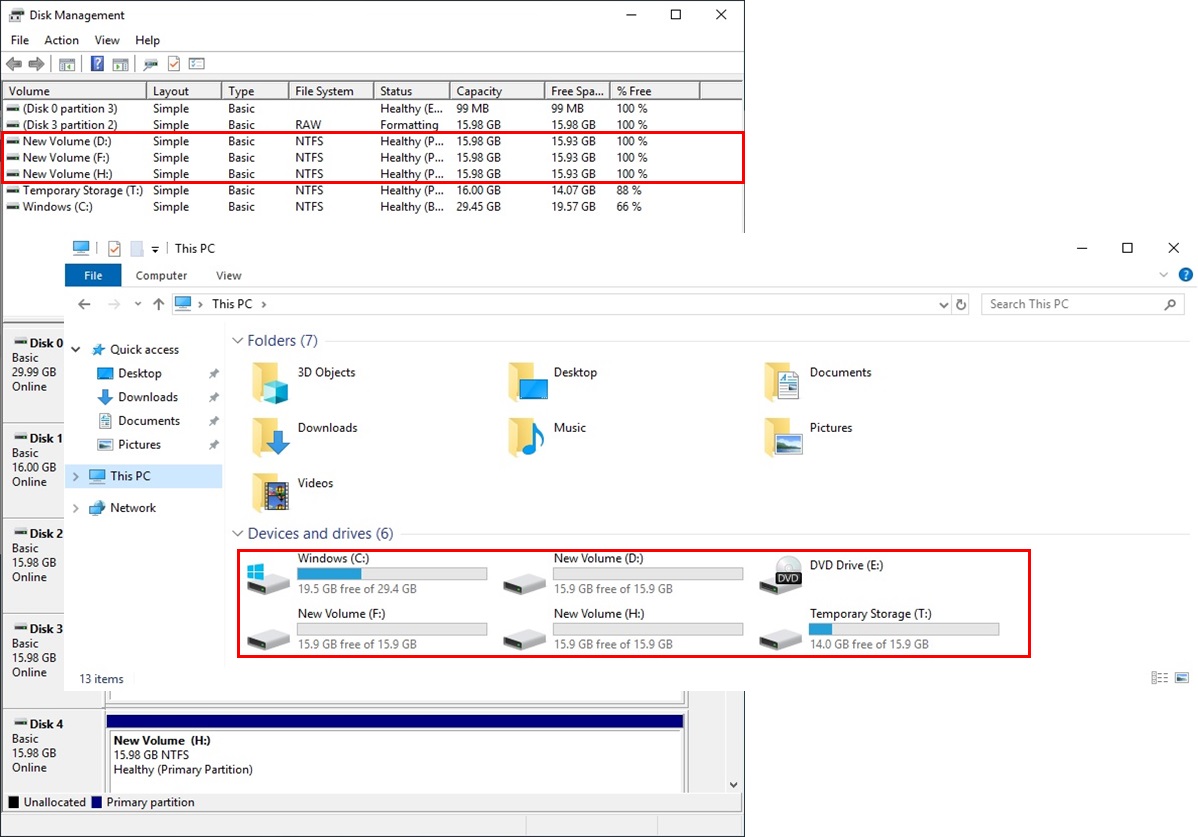This screenshot has width=1198, height=837.
Task: Collapse the Folders (7) section
Action: (237, 340)
